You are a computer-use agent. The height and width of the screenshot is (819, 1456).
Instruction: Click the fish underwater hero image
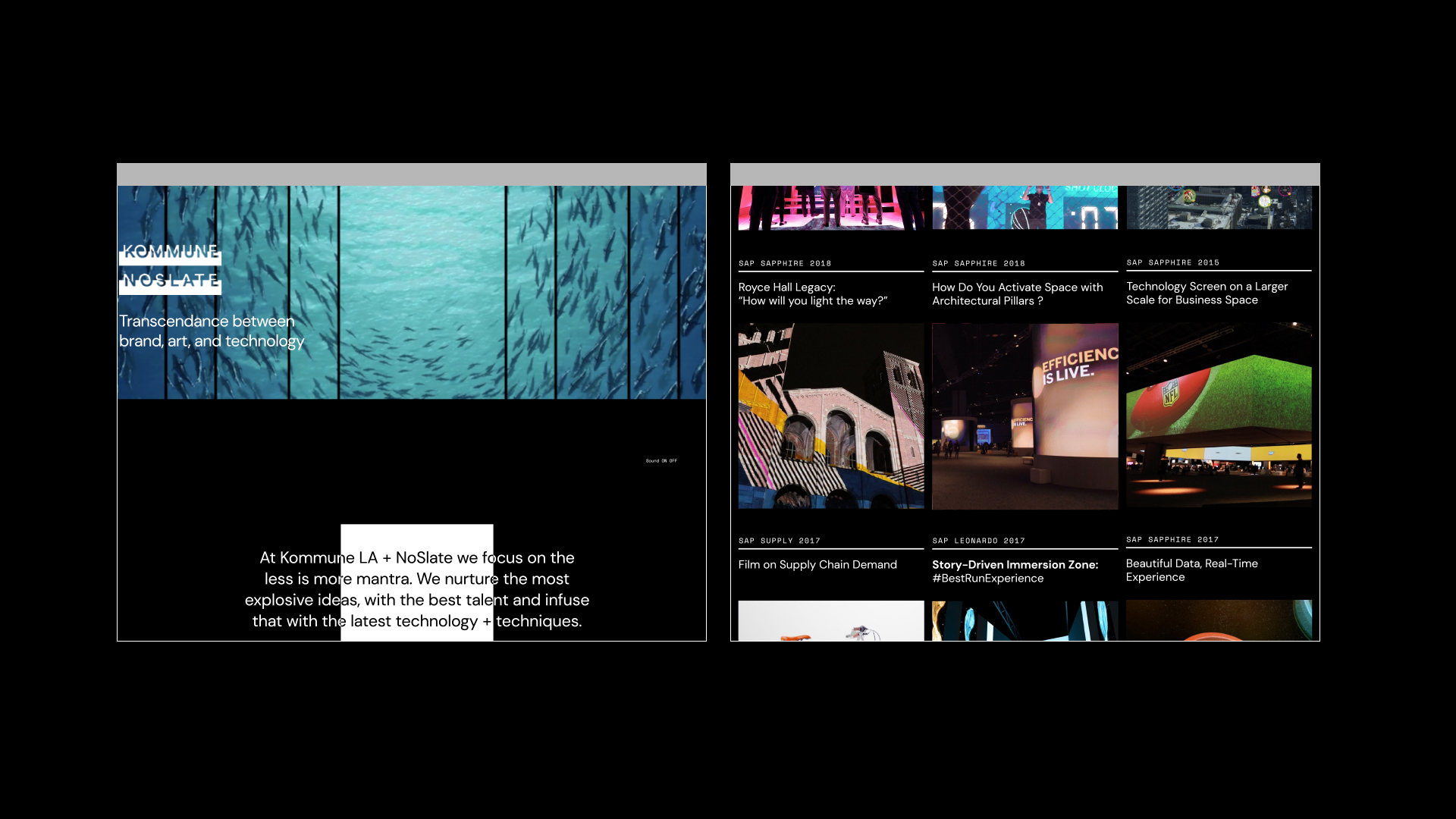point(412,293)
